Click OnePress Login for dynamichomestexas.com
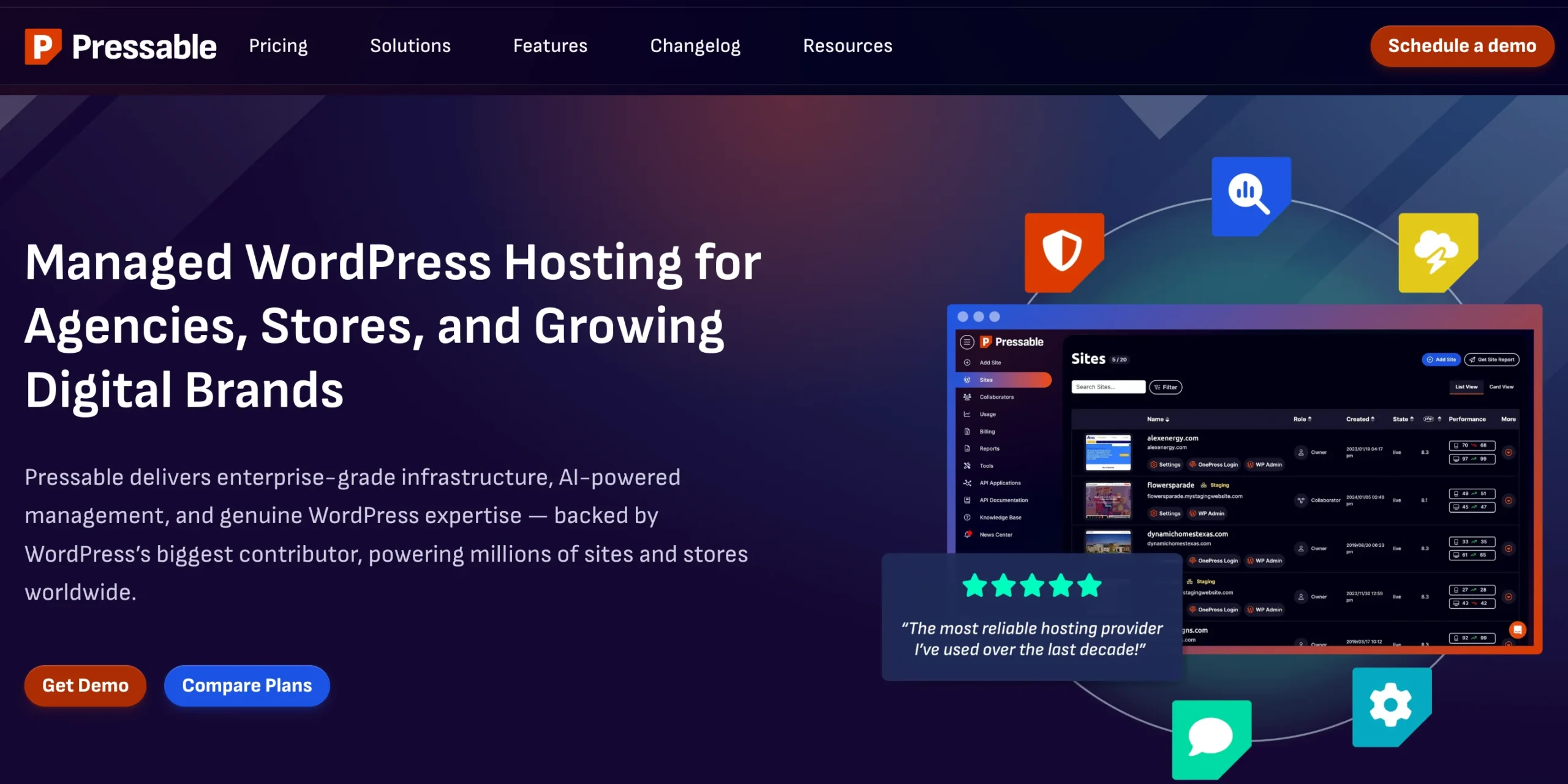Image resolution: width=1568 pixels, height=784 pixels. pos(1213,560)
